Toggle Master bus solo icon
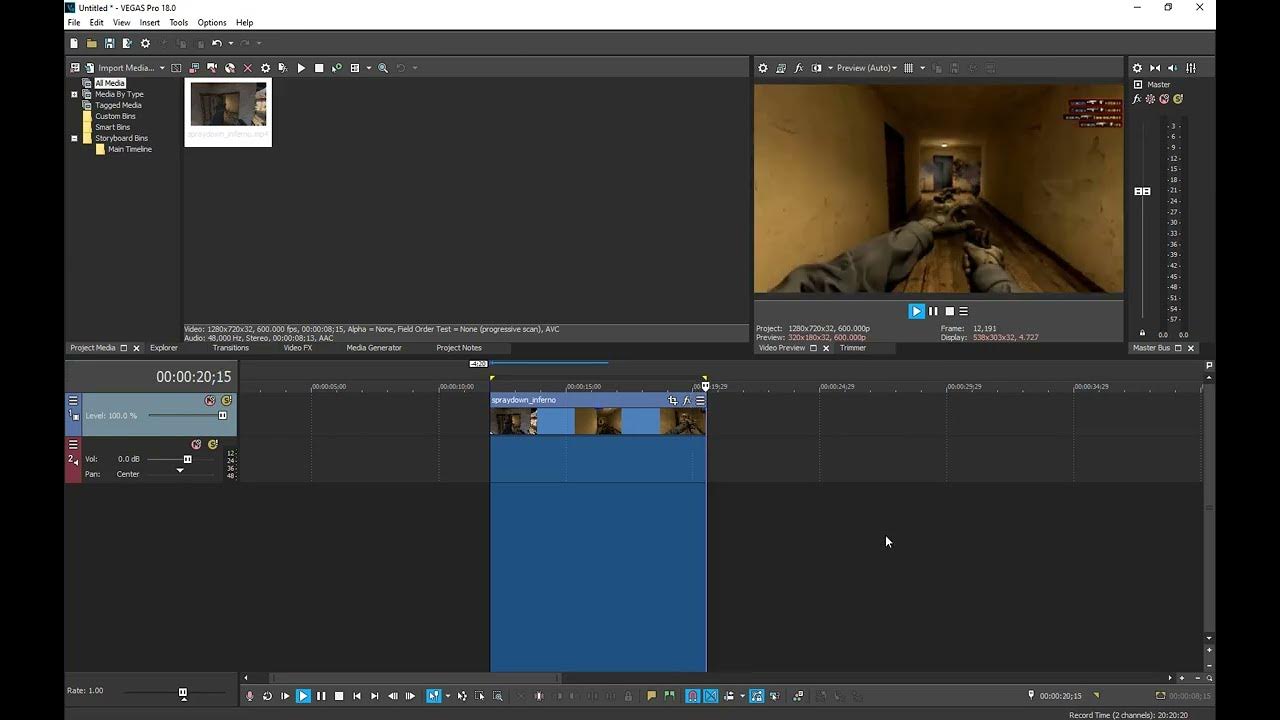This screenshot has width=1280, height=720. tap(1178, 99)
